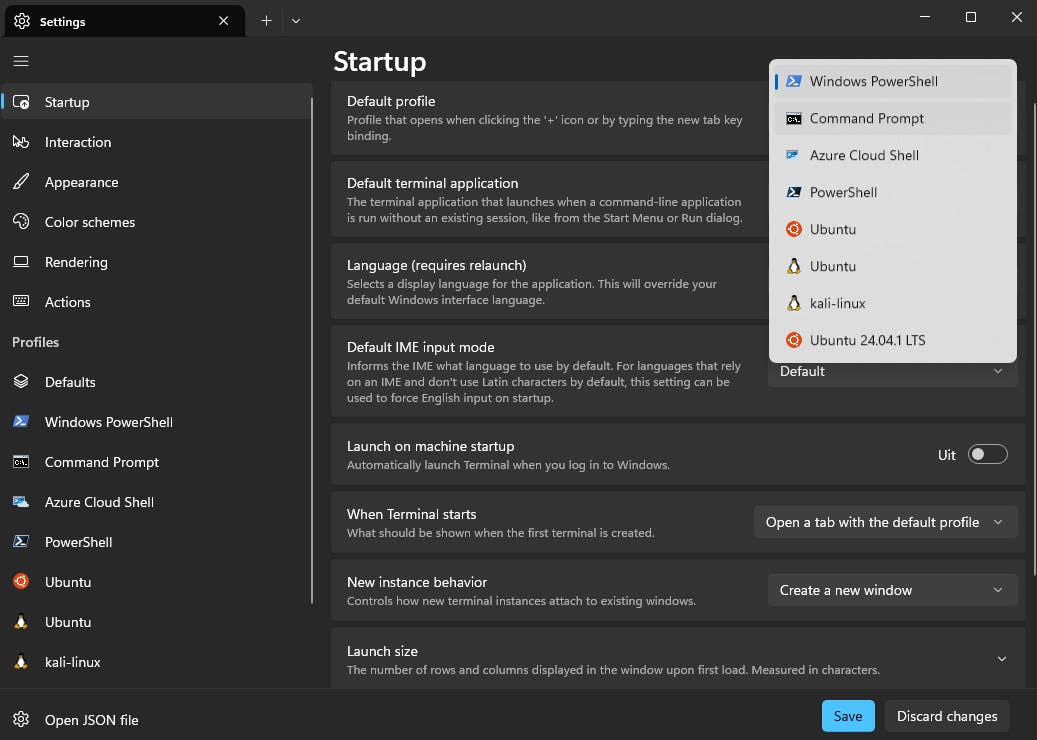The image size is (1037, 740).
Task: Select Defaults profile in sidebar
Action: [x=70, y=382]
